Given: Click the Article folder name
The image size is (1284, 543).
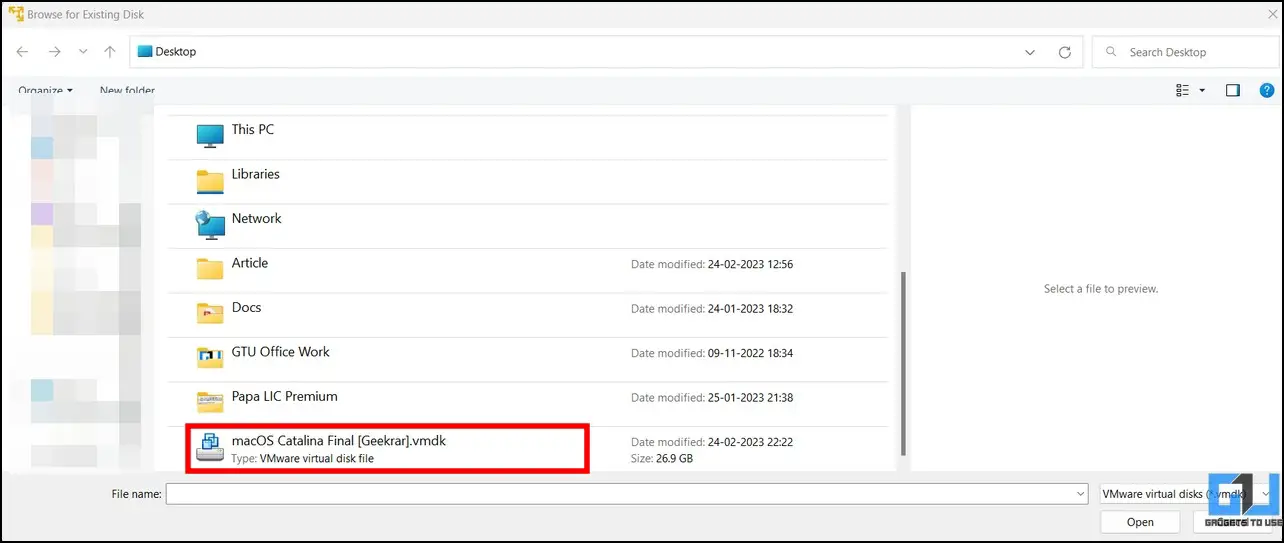Looking at the screenshot, I should coord(250,263).
